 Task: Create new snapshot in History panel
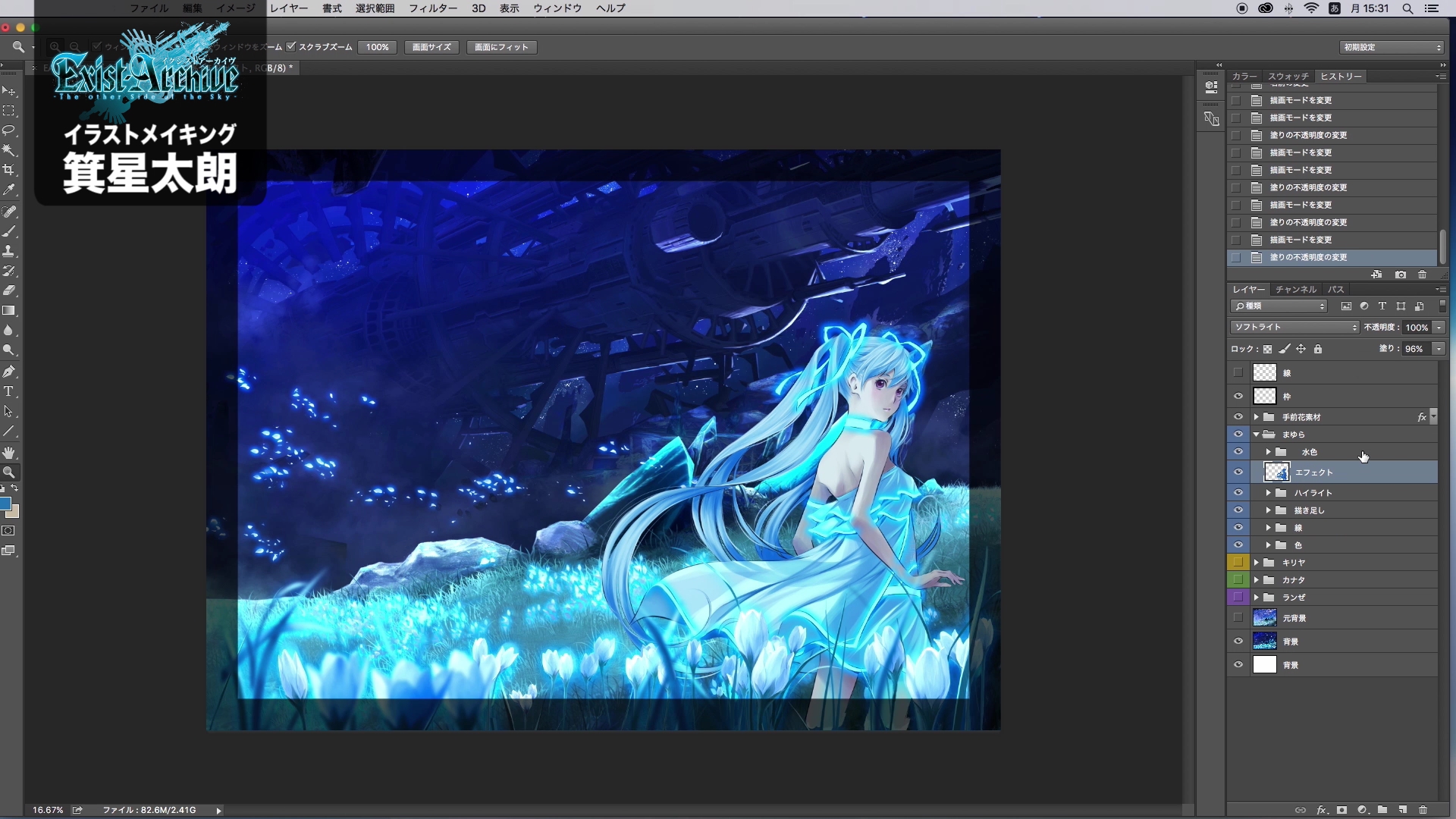(1401, 275)
